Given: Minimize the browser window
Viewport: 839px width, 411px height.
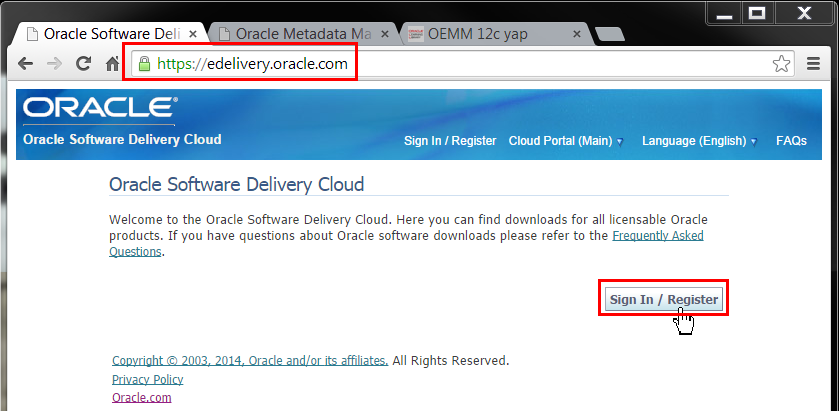Looking at the screenshot, I should coord(724,13).
